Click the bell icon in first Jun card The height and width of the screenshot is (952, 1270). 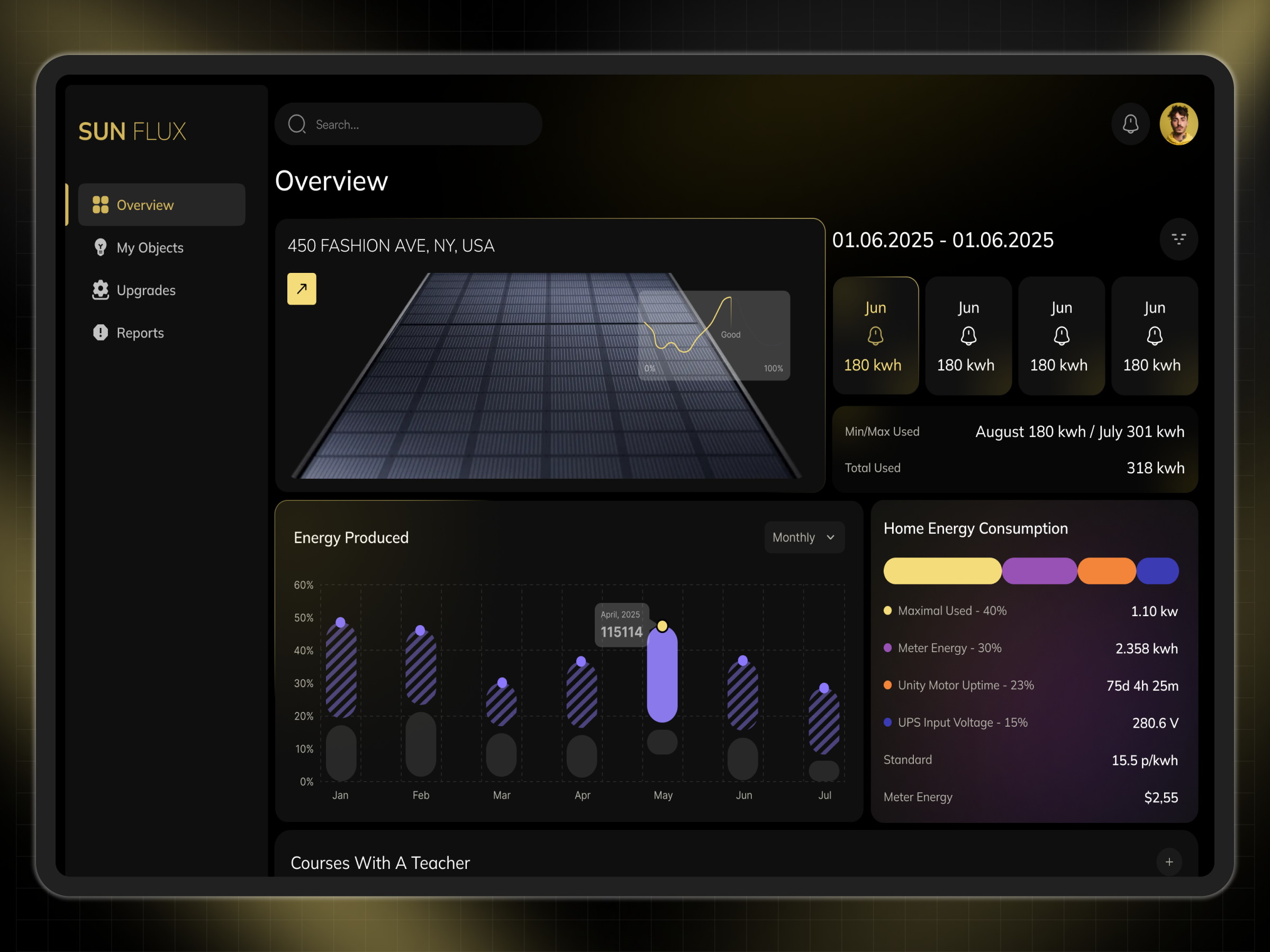point(875,336)
